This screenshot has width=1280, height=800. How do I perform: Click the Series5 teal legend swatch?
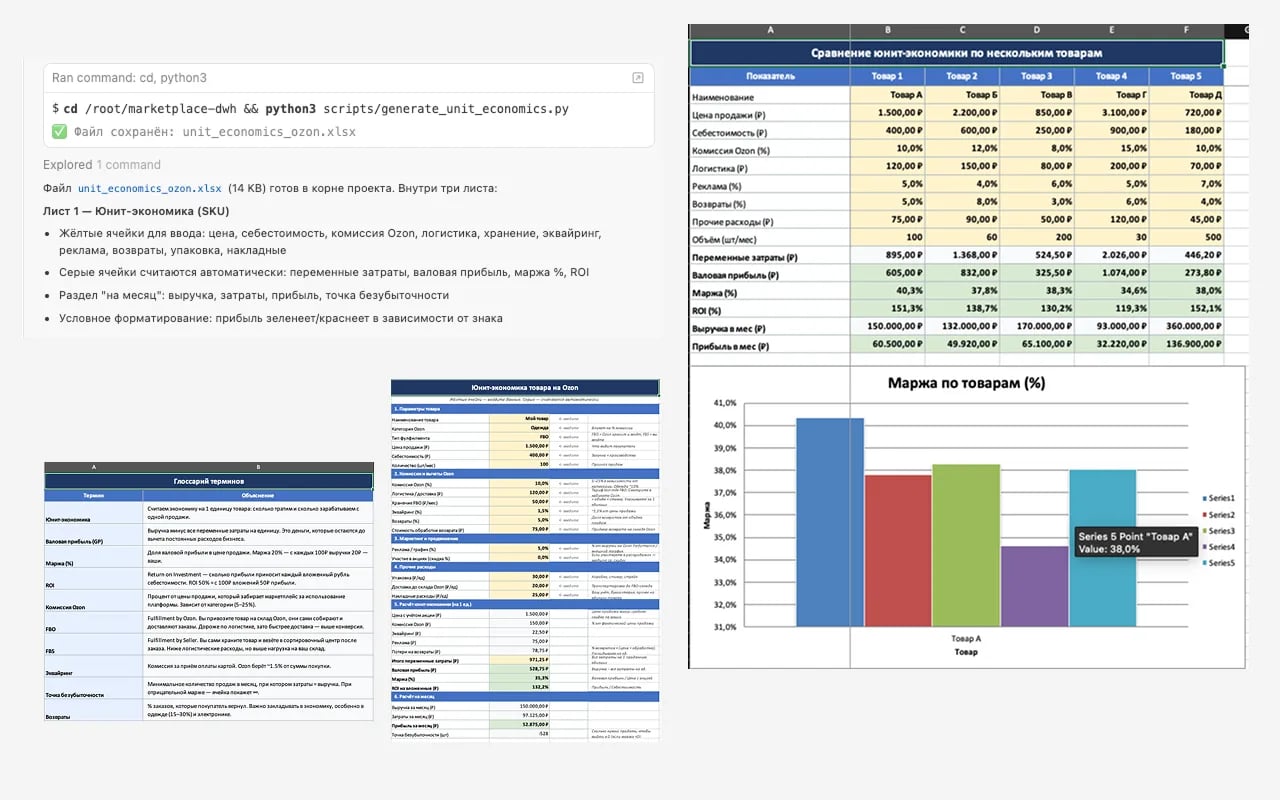1203,563
